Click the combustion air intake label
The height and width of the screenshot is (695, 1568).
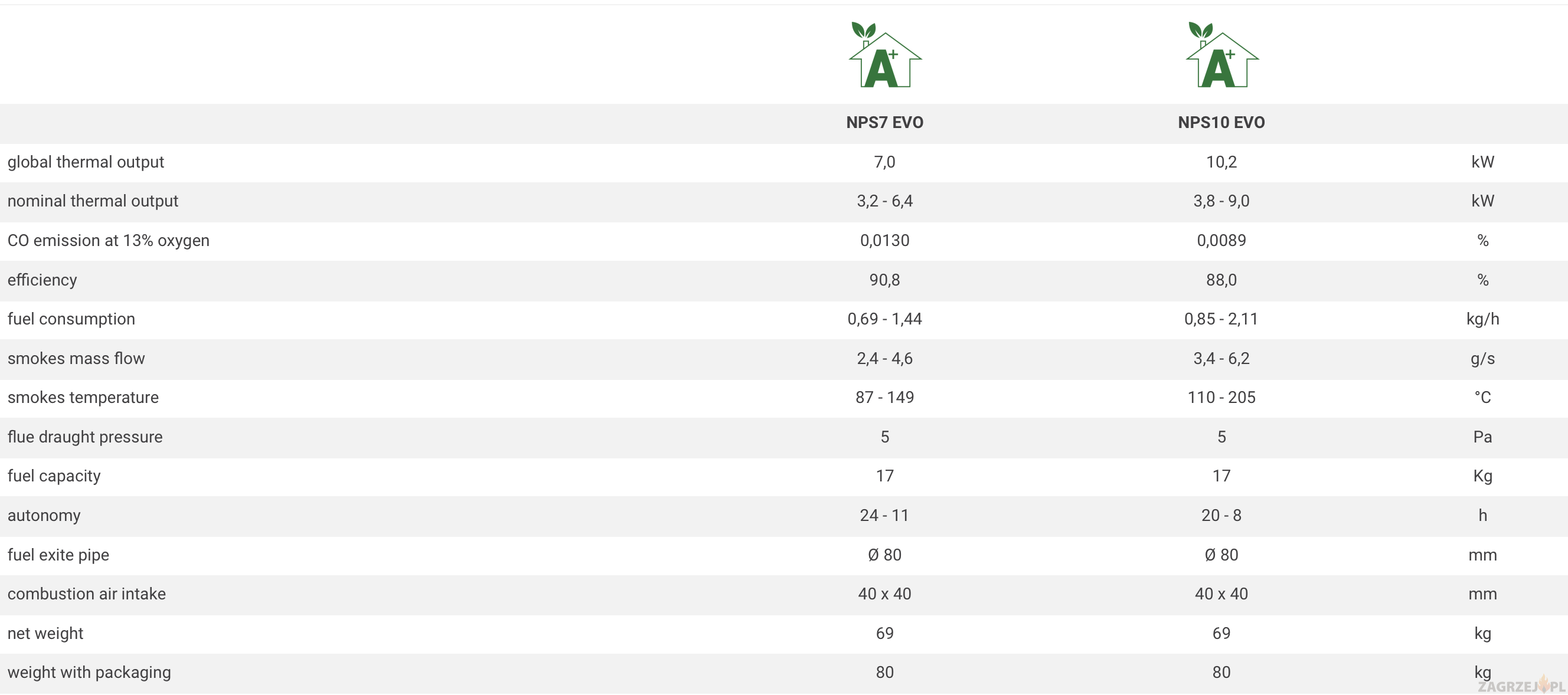[86, 594]
